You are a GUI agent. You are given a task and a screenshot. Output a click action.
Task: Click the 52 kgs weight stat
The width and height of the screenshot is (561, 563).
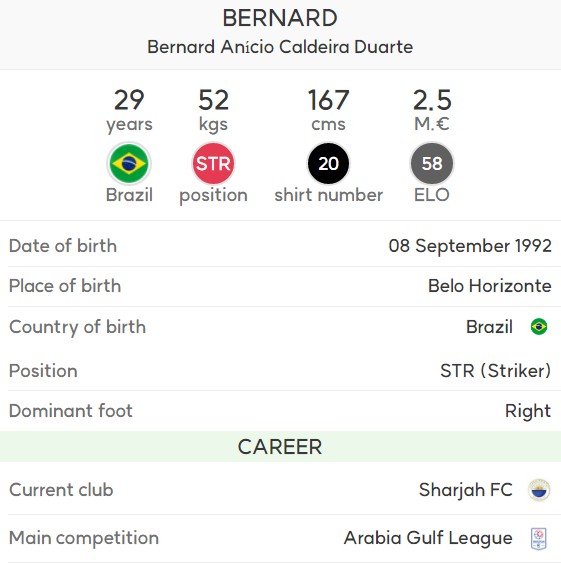[x=213, y=111]
